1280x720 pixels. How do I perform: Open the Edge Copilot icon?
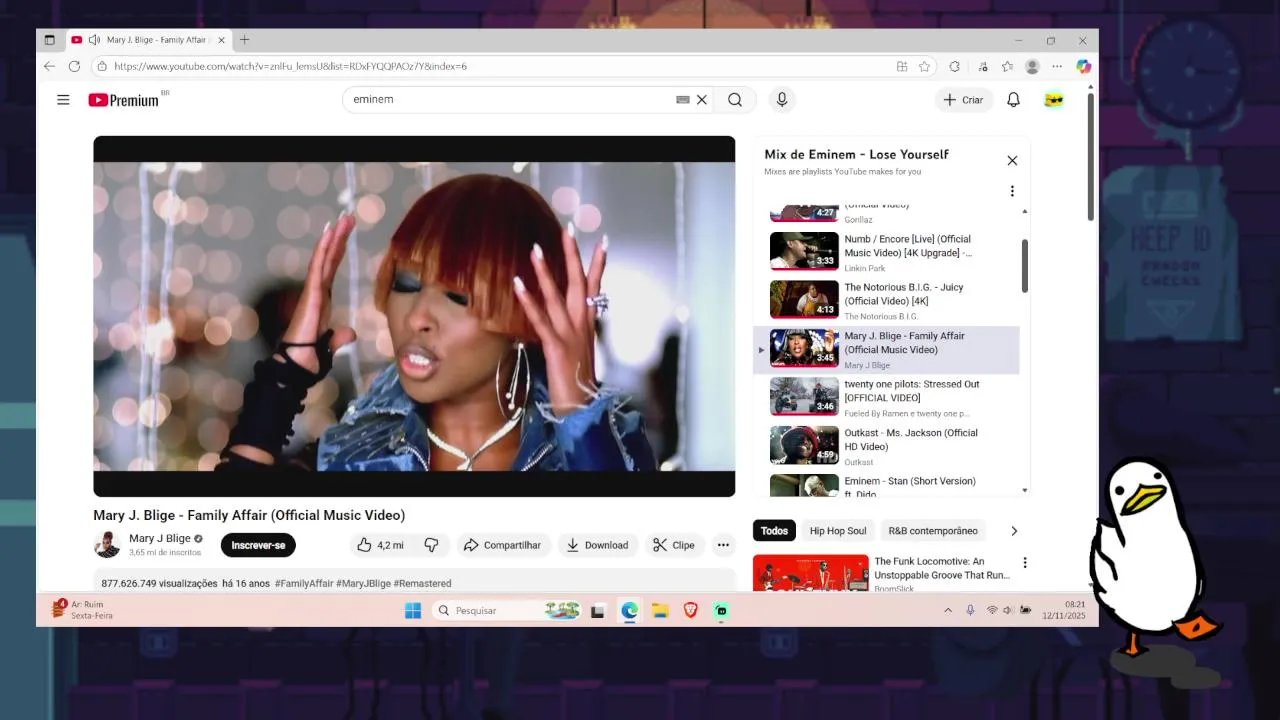coord(1083,66)
